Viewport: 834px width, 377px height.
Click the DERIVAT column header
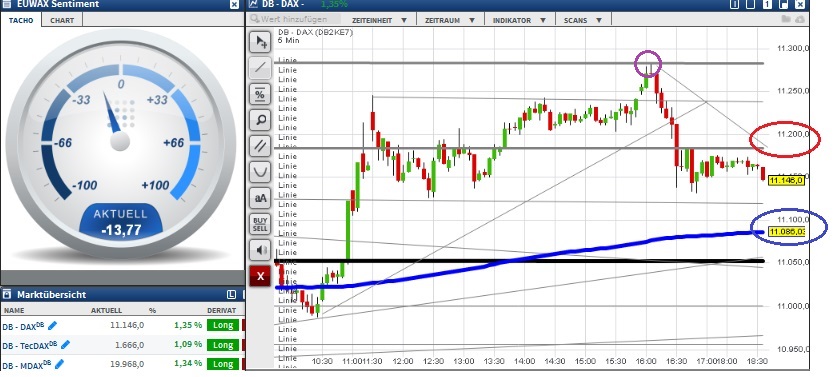pyautogui.click(x=221, y=311)
